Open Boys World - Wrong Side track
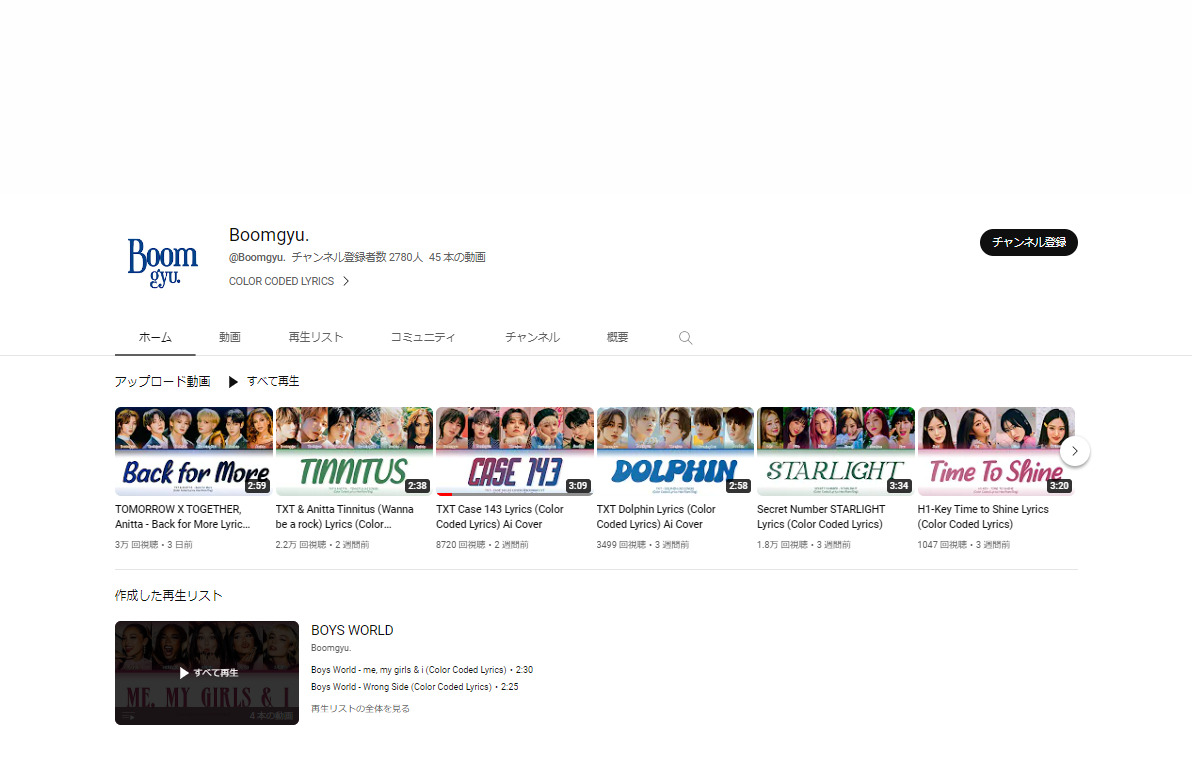This screenshot has width=1192, height=762. (x=414, y=687)
